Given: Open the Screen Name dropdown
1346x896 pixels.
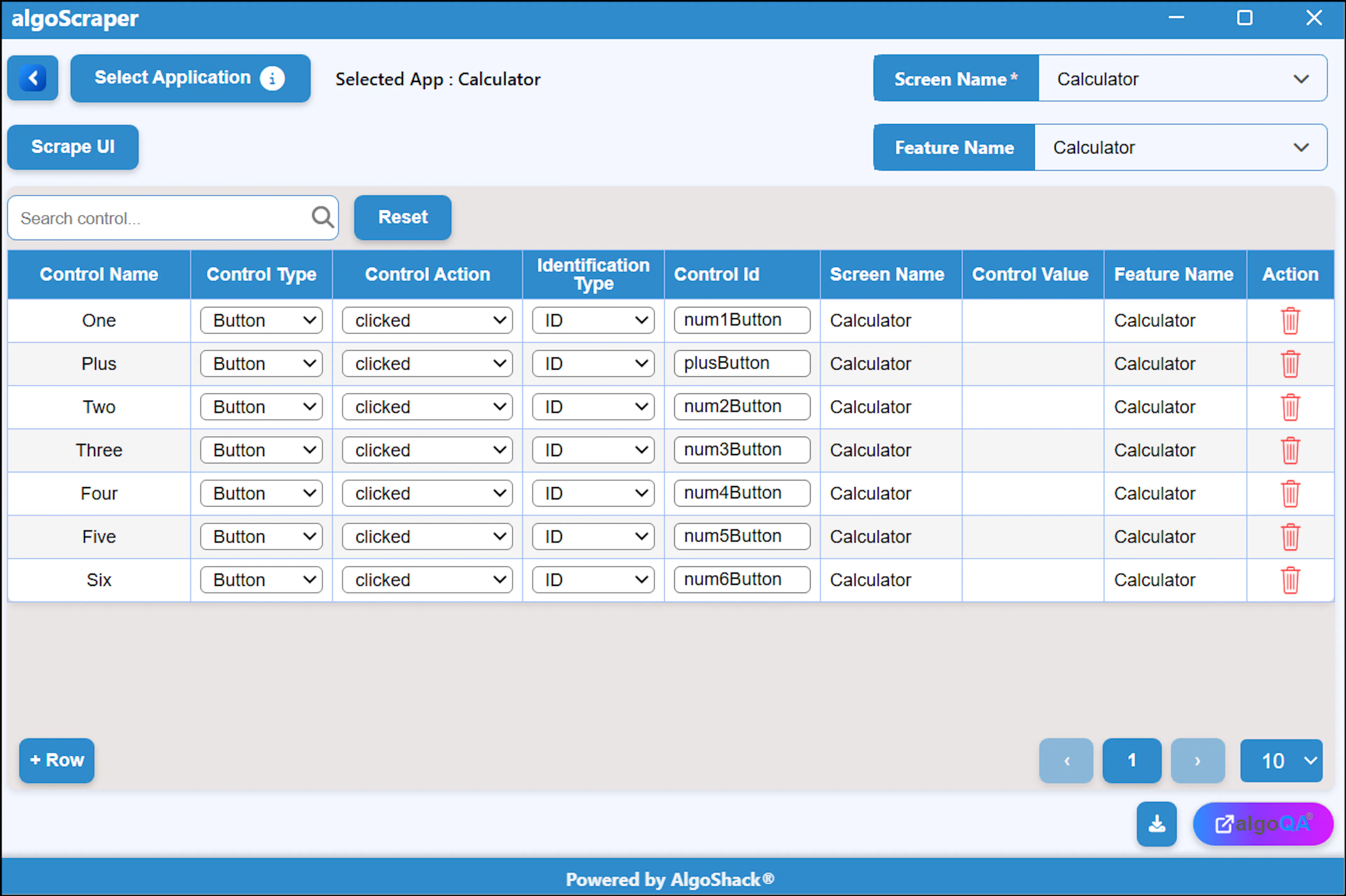Looking at the screenshot, I should click(x=1183, y=78).
